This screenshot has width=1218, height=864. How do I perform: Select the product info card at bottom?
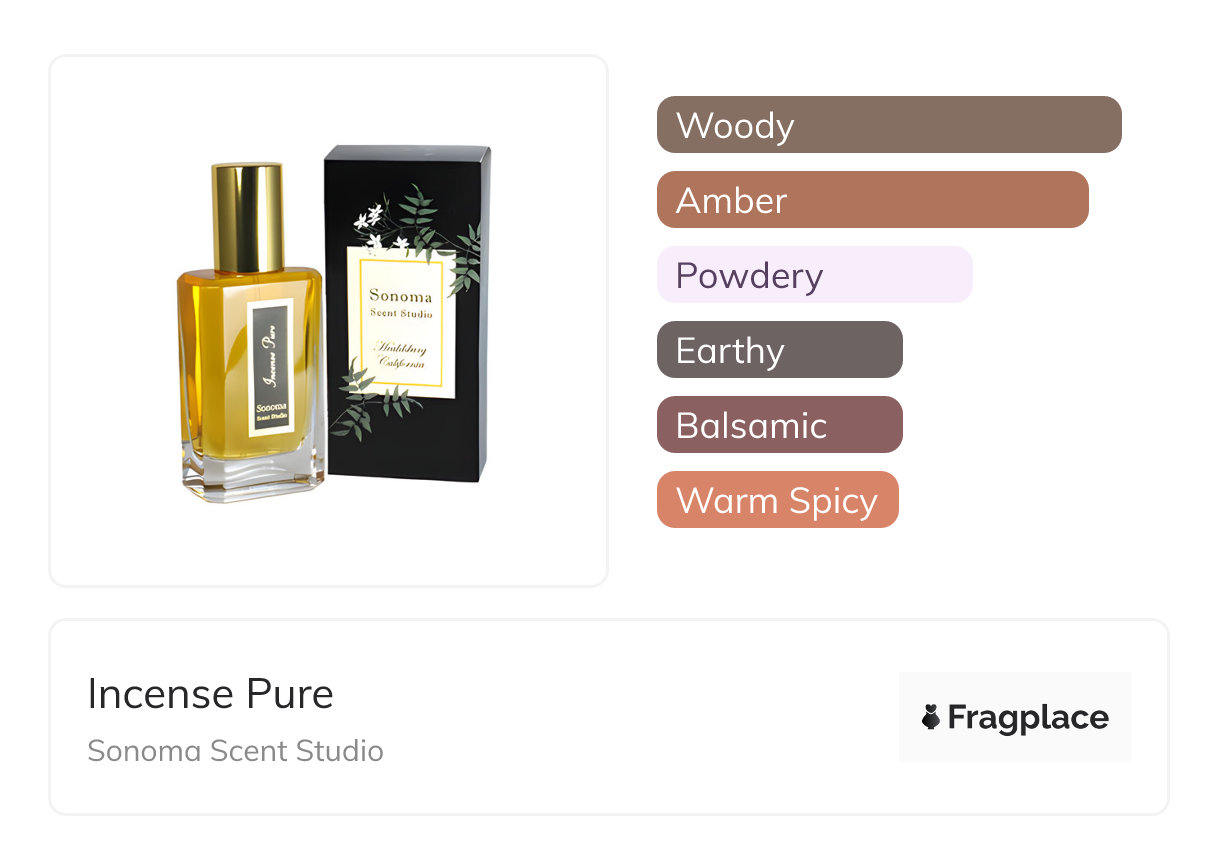click(609, 717)
